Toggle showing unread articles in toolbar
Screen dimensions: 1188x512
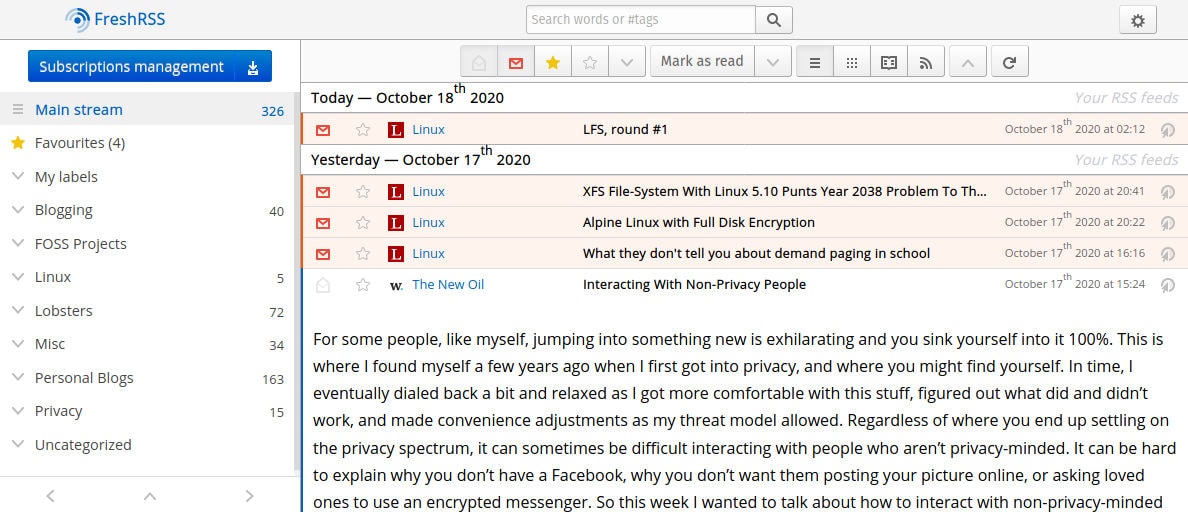pos(516,62)
